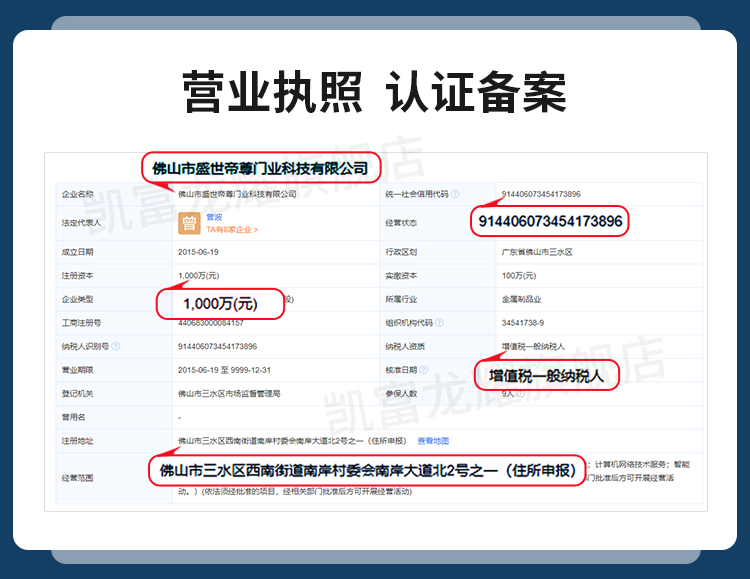Click taxpayer ID value in 纳税人识别号 row
The height and width of the screenshot is (579, 750).
pyautogui.click(x=217, y=346)
